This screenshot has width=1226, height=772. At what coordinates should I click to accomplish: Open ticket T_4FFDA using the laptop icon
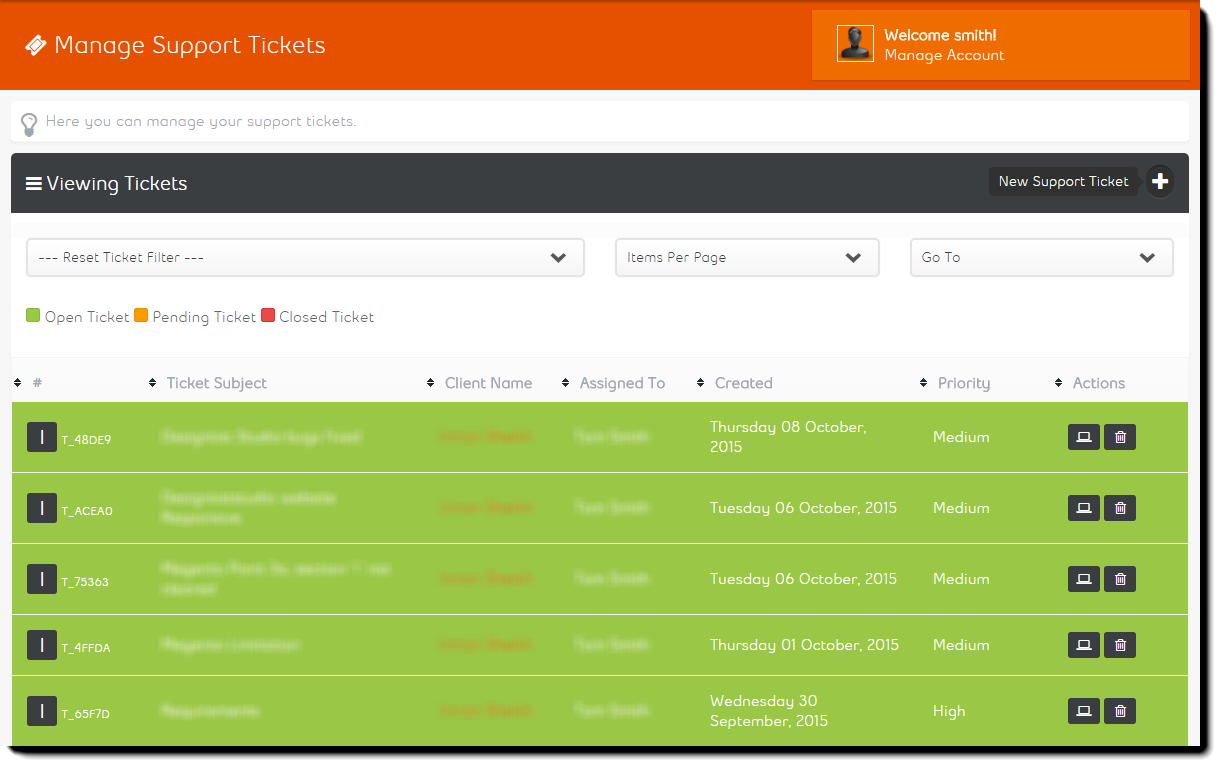click(x=1083, y=645)
